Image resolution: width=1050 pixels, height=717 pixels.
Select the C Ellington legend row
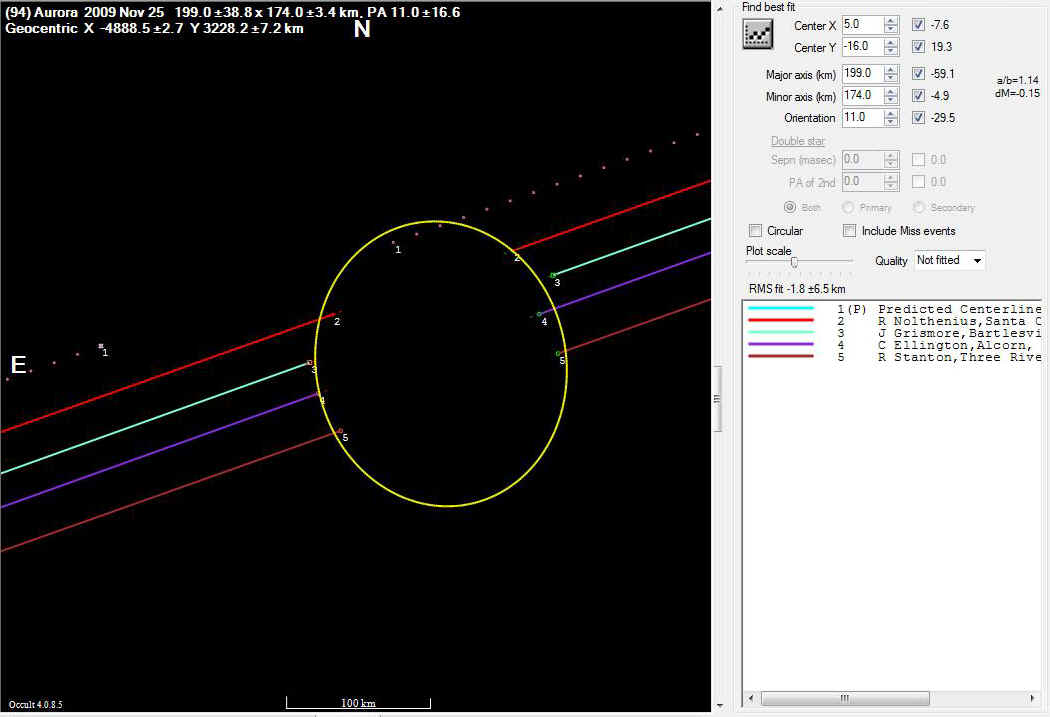click(893, 345)
